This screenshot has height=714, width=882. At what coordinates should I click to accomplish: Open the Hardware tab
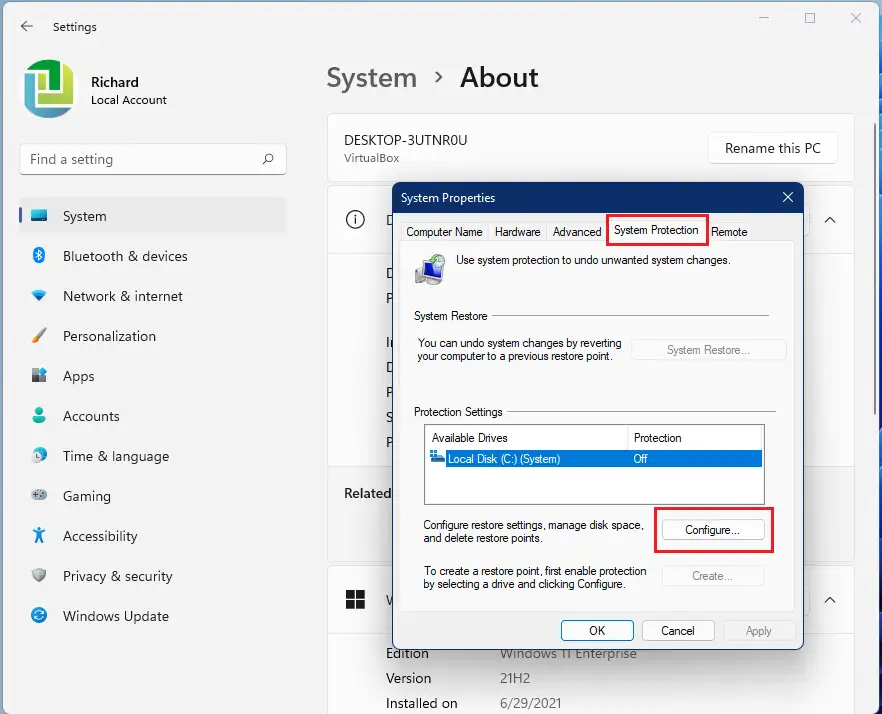[518, 232]
